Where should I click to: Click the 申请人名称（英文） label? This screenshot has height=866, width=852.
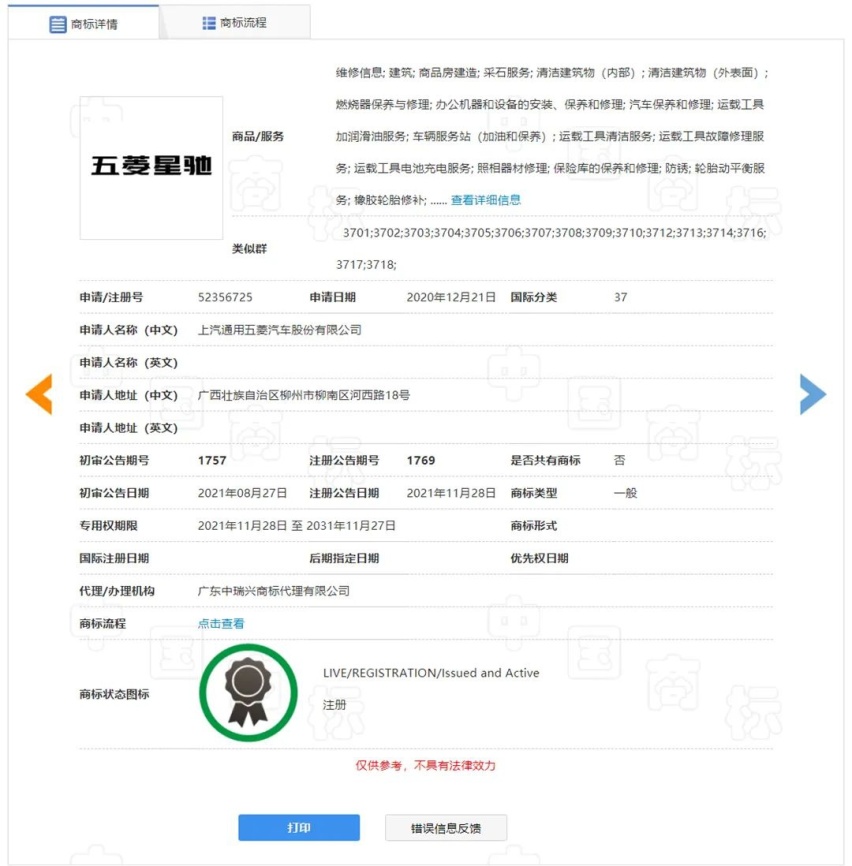tap(129, 362)
